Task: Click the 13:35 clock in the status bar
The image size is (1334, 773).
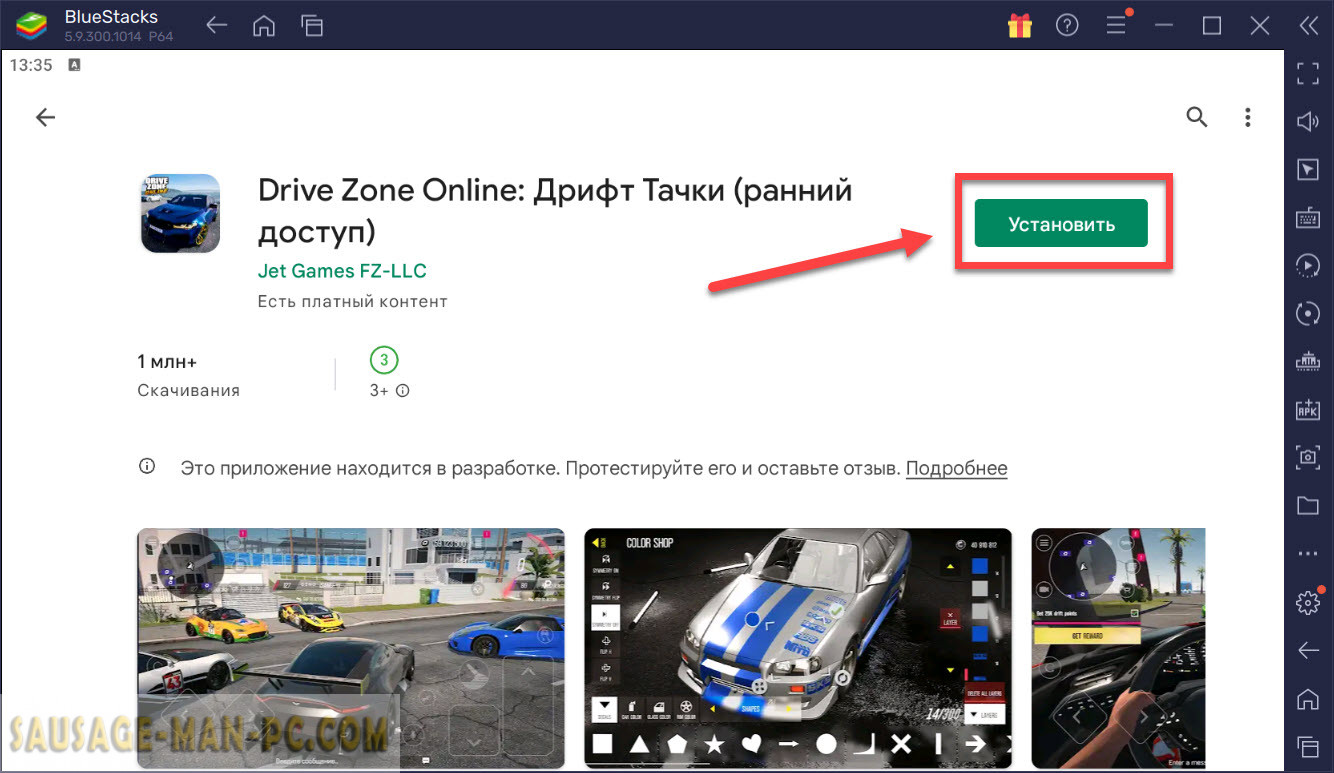Action: pyautogui.click(x=30, y=65)
